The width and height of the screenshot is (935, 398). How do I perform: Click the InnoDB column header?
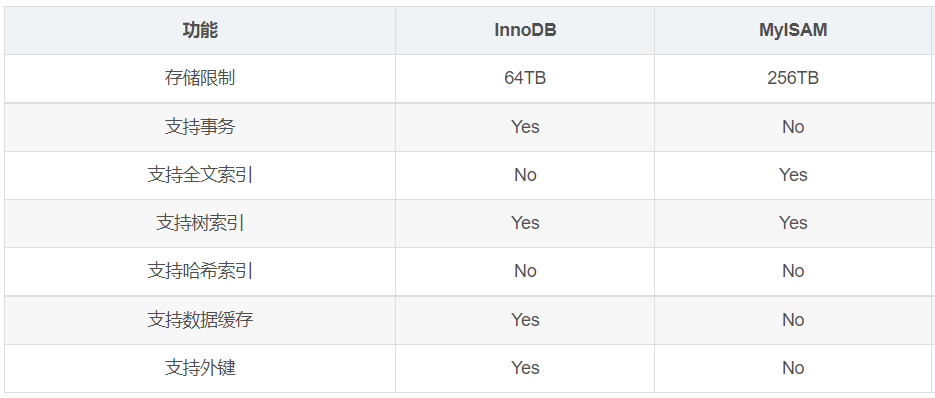click(525, 30)
